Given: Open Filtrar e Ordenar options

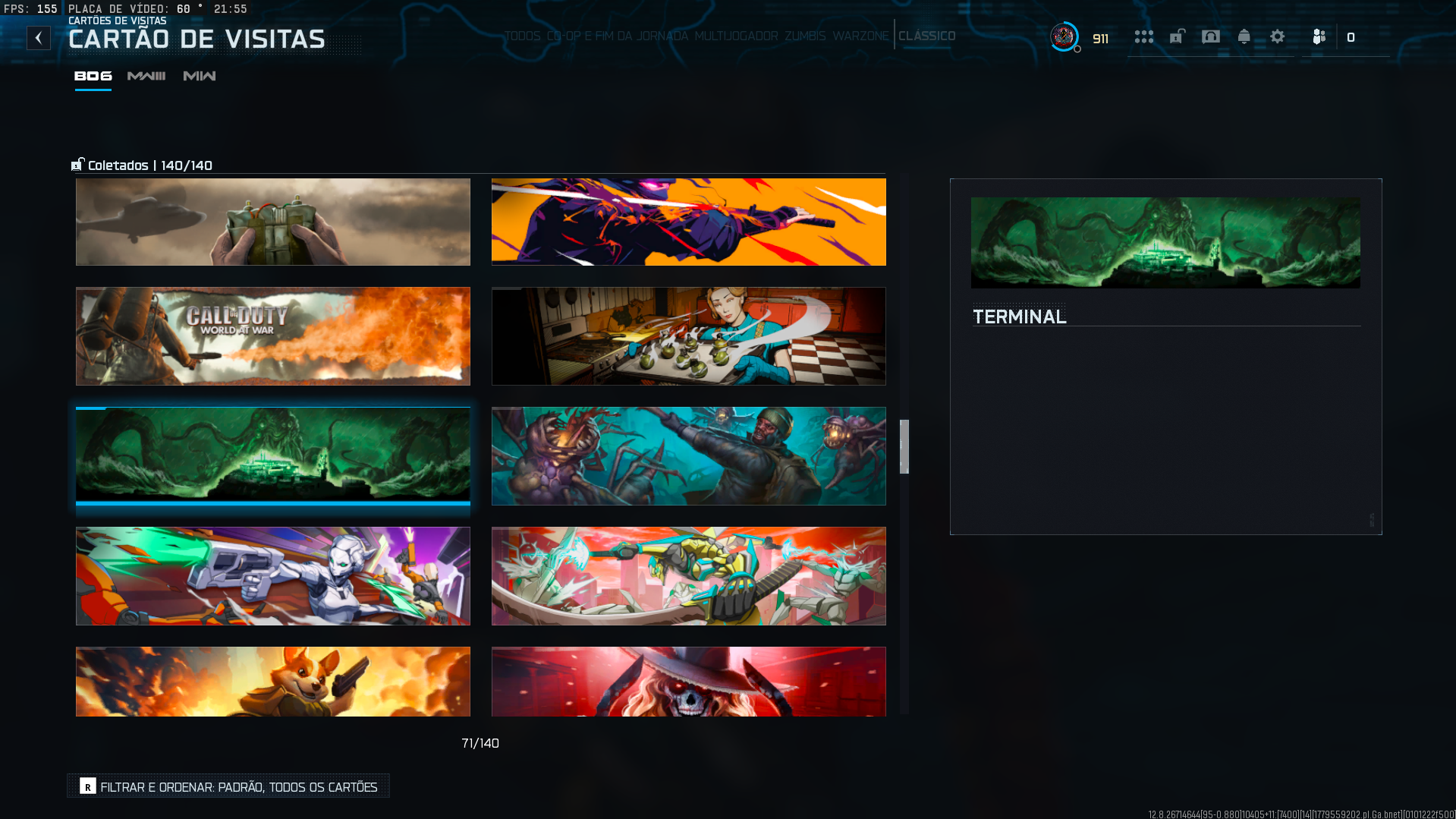Looking at the screenshot, I should click(228, 786).
